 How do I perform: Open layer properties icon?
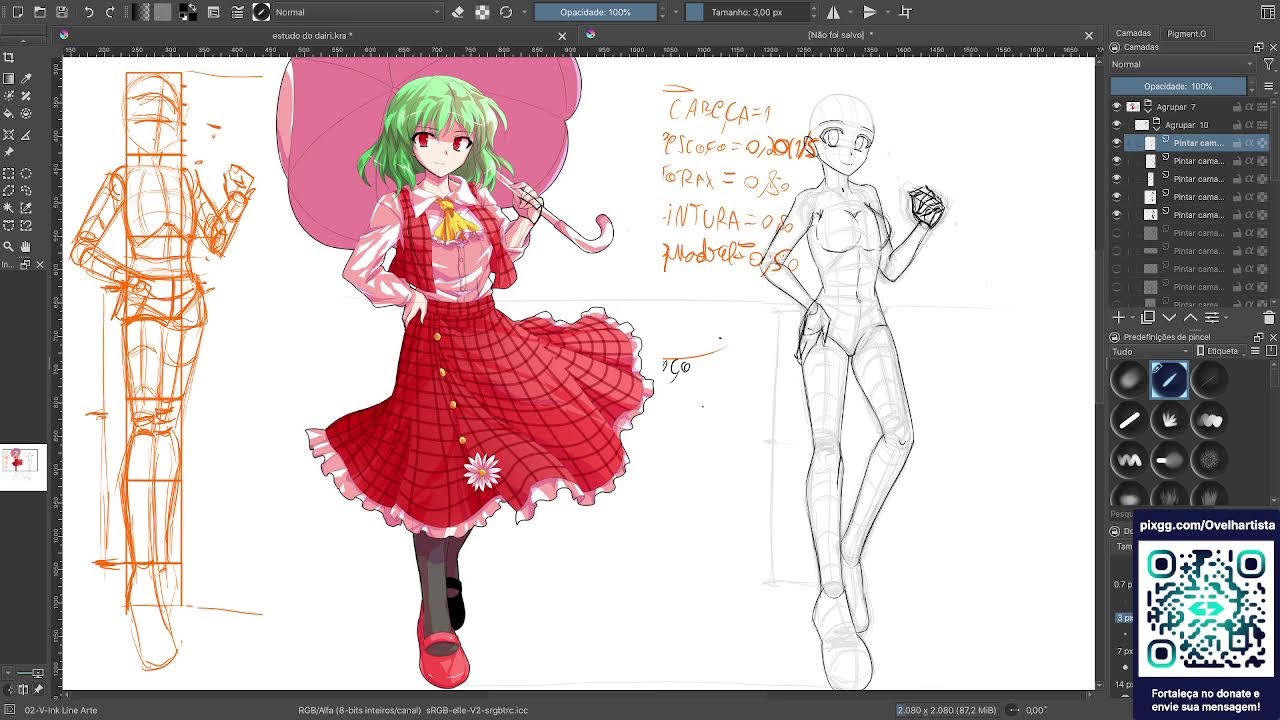click(x=1211, y=317)
